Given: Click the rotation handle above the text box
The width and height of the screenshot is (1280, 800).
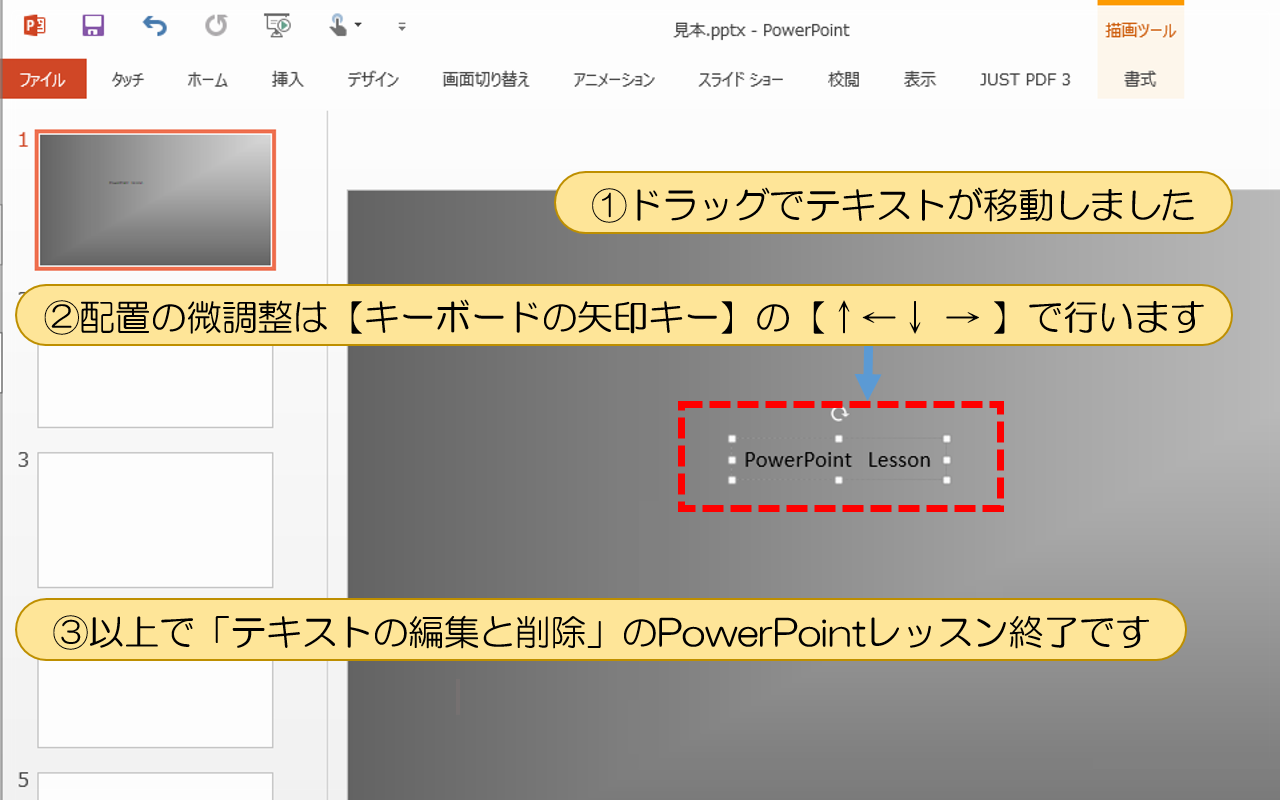Looking at the screenshot, I should click(840, 413).
